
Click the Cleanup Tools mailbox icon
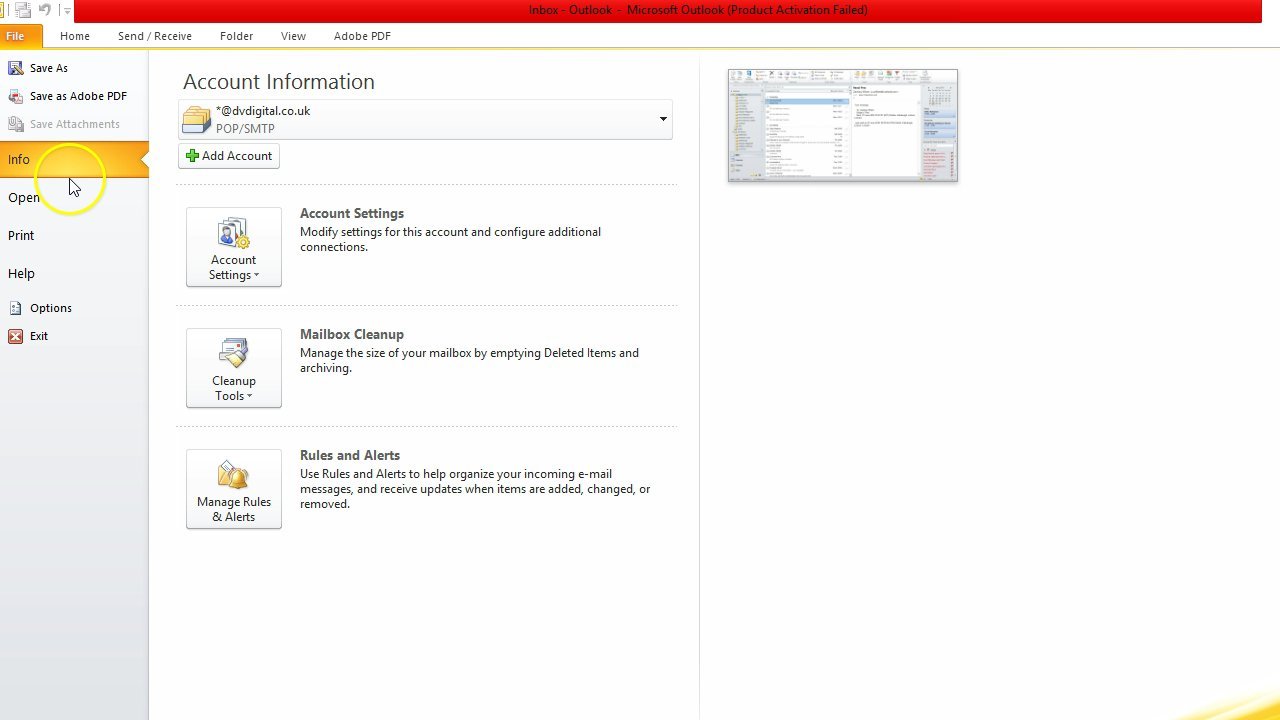(234, 354)
